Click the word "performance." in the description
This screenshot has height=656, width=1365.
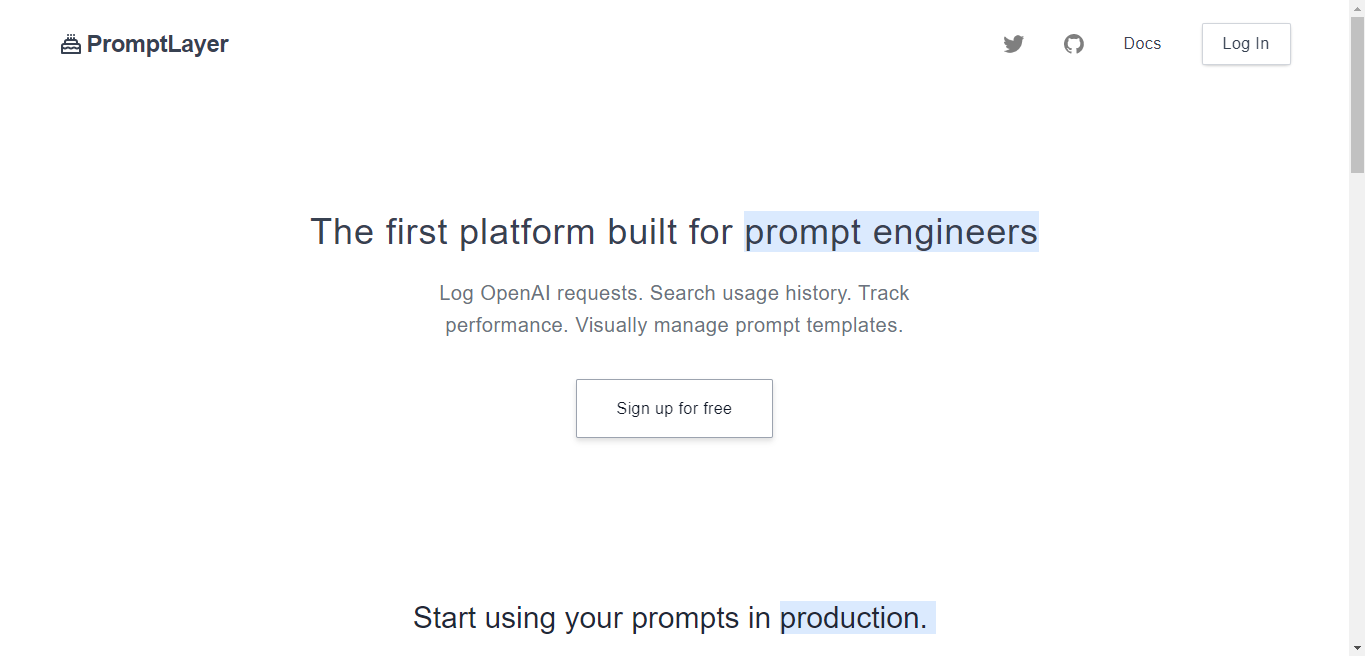point(507,325)
